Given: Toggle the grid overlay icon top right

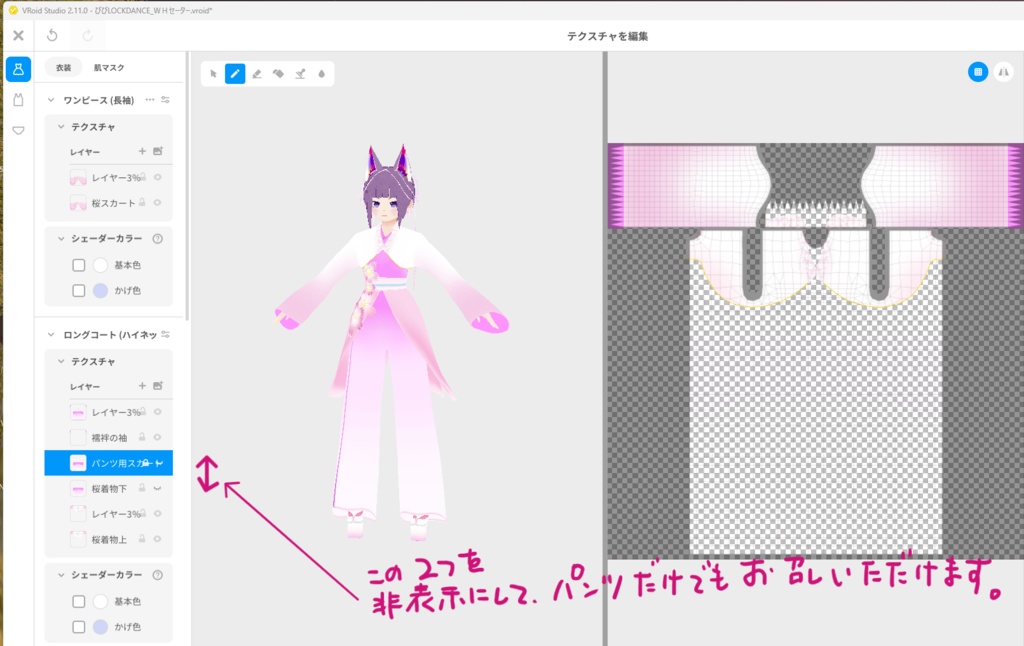Looking at the screenshot, I should [x=977, y=71].
